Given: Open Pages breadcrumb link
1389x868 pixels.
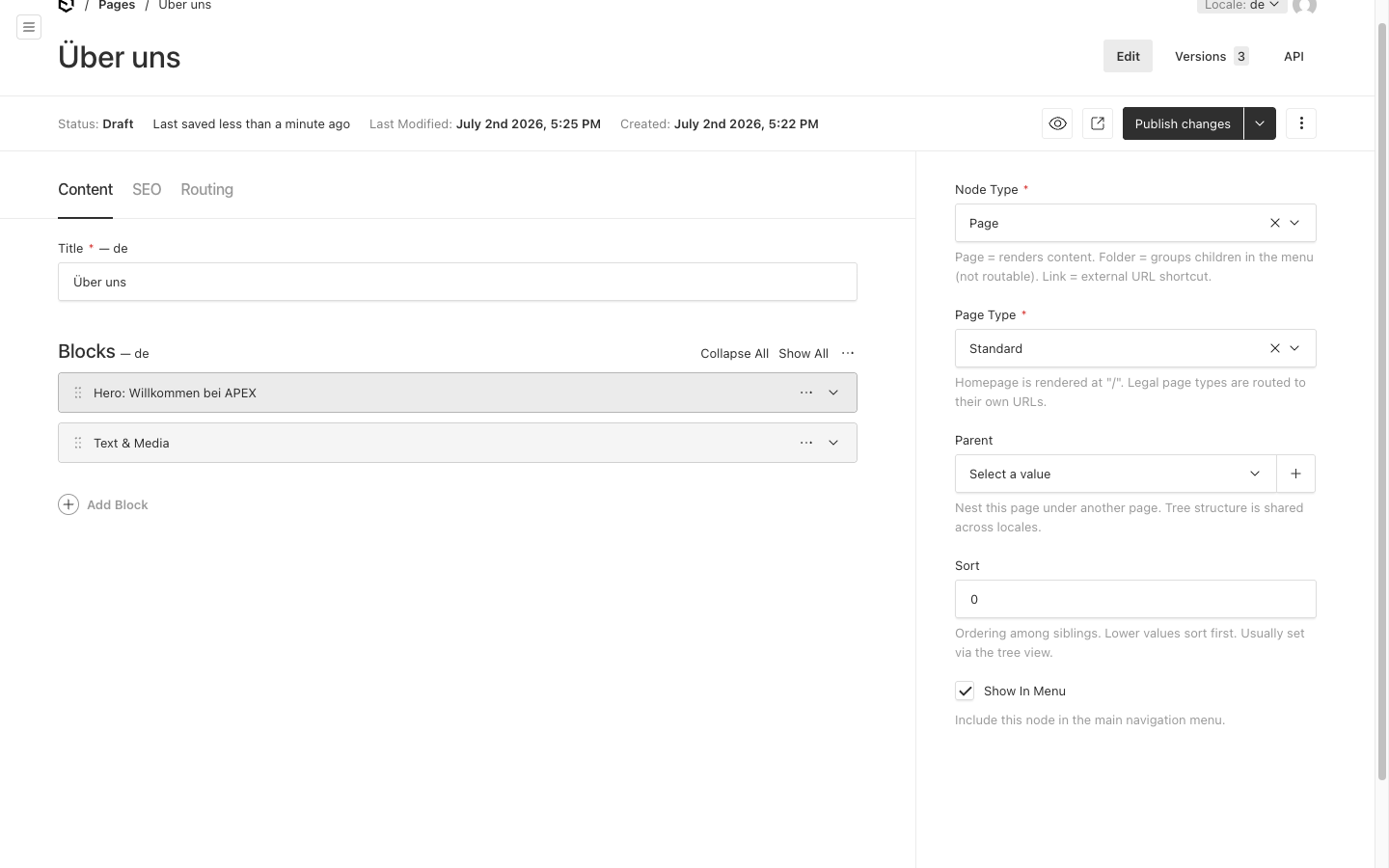Looking at the screenshot, I should (x=117, y=5).
